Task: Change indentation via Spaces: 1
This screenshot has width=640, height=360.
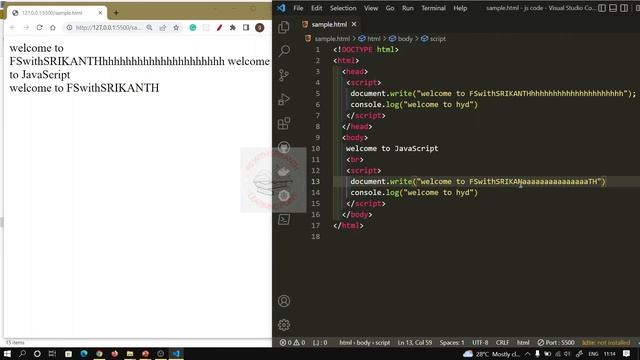Action: tap(452, 342)
